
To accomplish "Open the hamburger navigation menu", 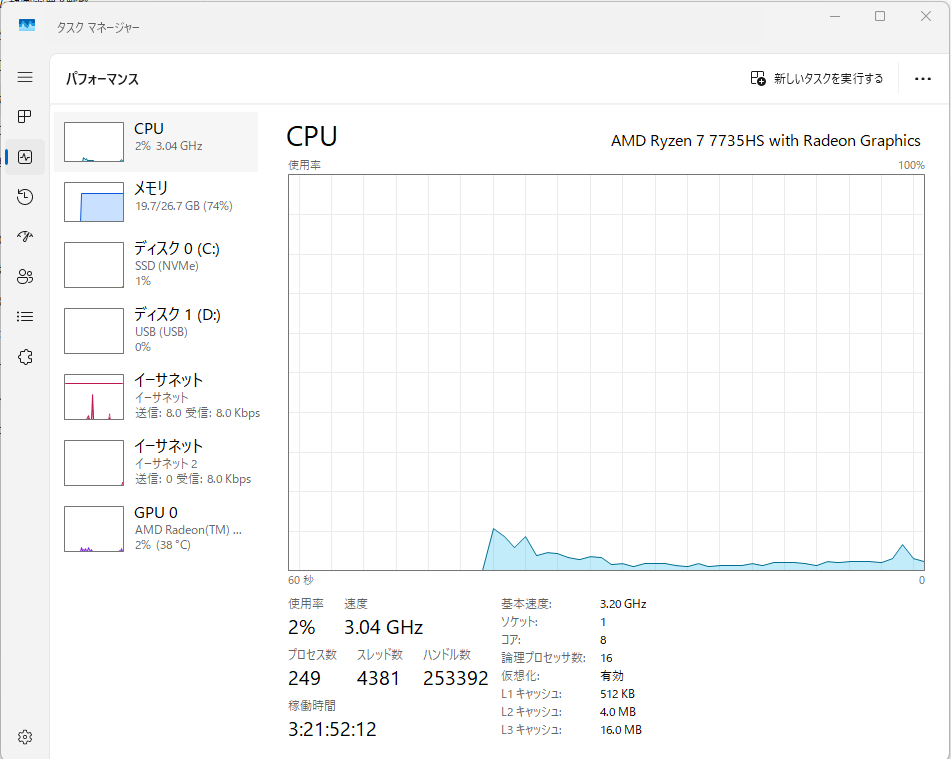I will coord(25,77).
